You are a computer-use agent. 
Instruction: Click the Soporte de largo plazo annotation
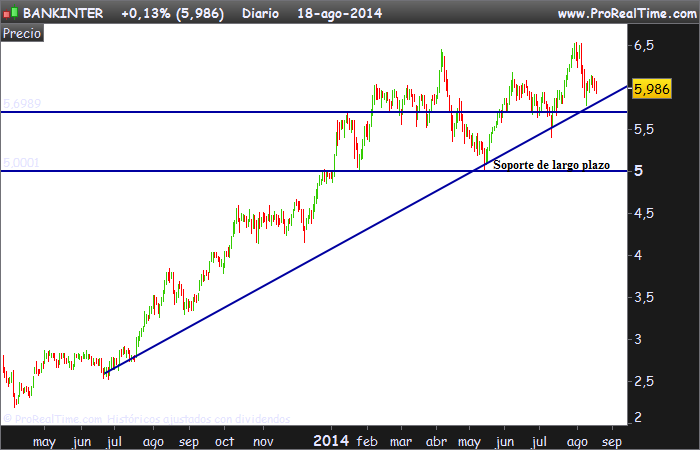(x=551, y=165)
